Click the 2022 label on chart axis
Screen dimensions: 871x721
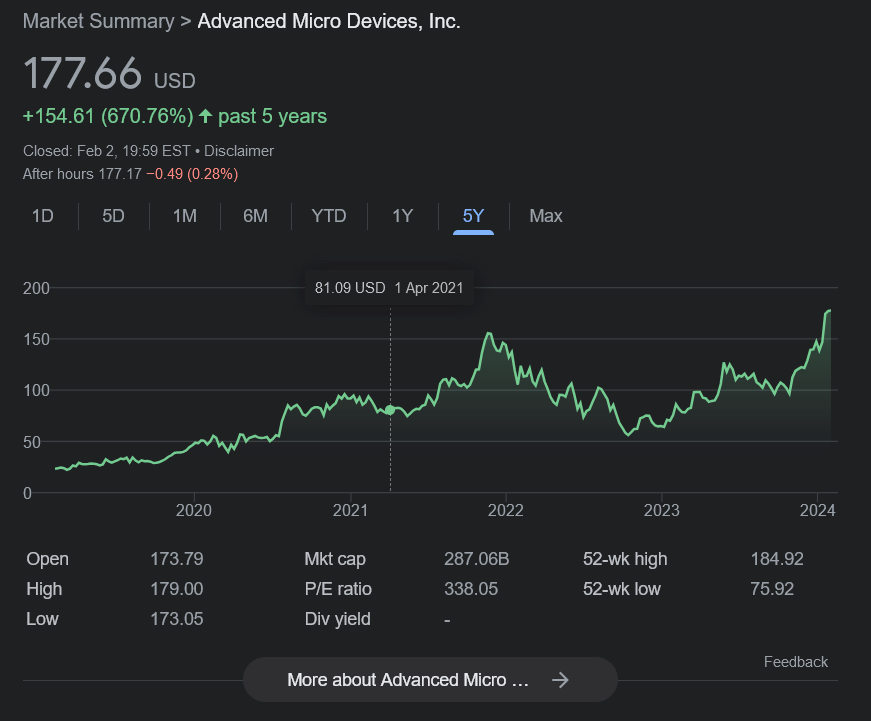point(506,511)
